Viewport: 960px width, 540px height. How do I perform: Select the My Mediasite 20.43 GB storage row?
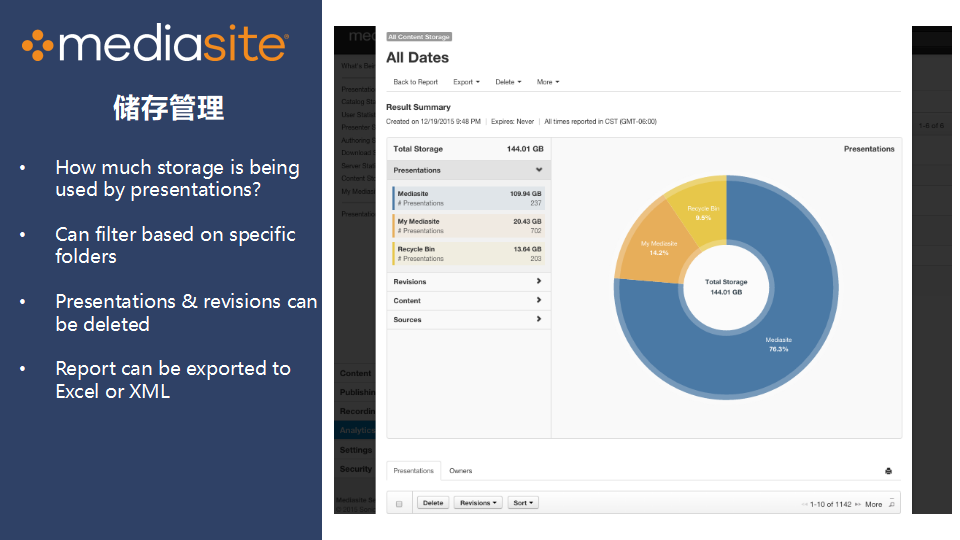coord(468,226)
